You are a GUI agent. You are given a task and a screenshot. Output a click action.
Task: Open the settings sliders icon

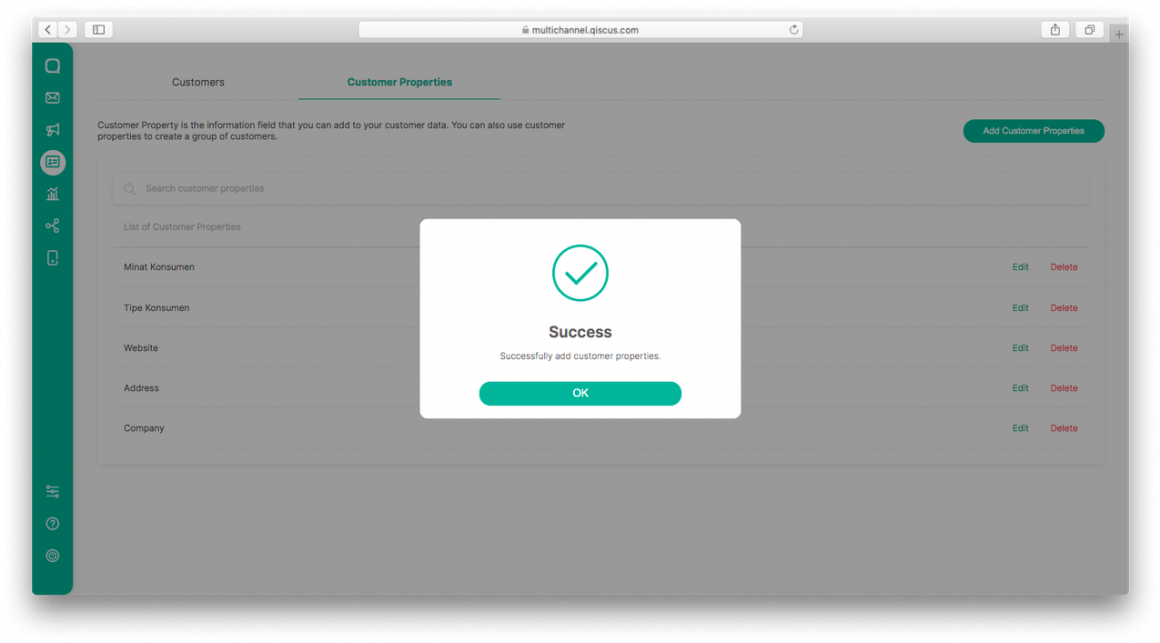[52, 491]
